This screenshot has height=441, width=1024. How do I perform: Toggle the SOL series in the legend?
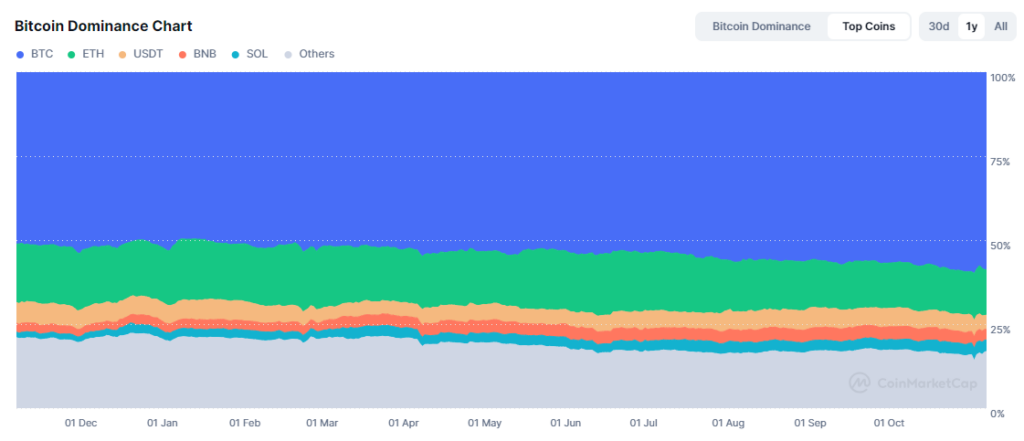pyautogui.click(x=249, y=54)
